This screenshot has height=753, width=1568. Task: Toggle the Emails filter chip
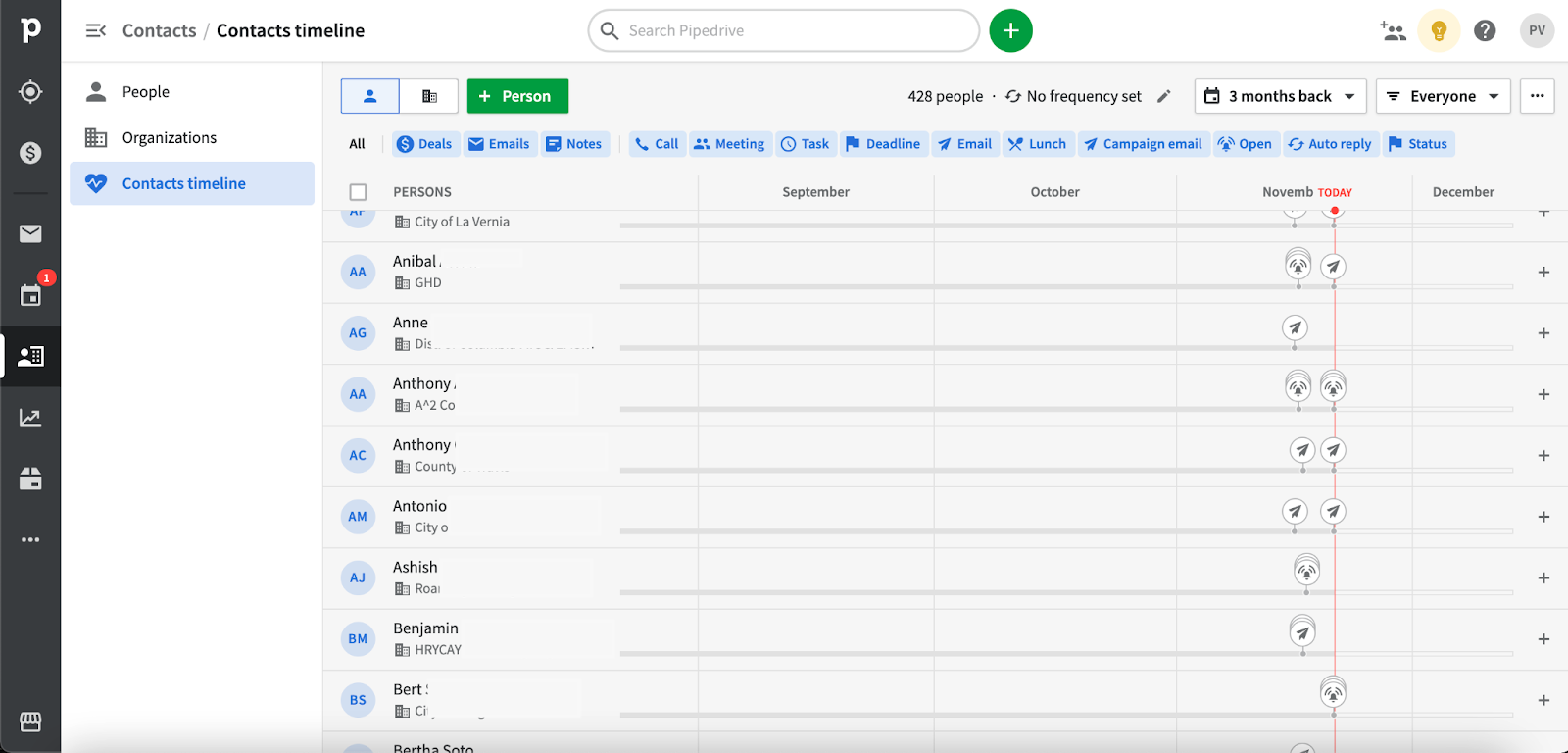click(499, 144)
